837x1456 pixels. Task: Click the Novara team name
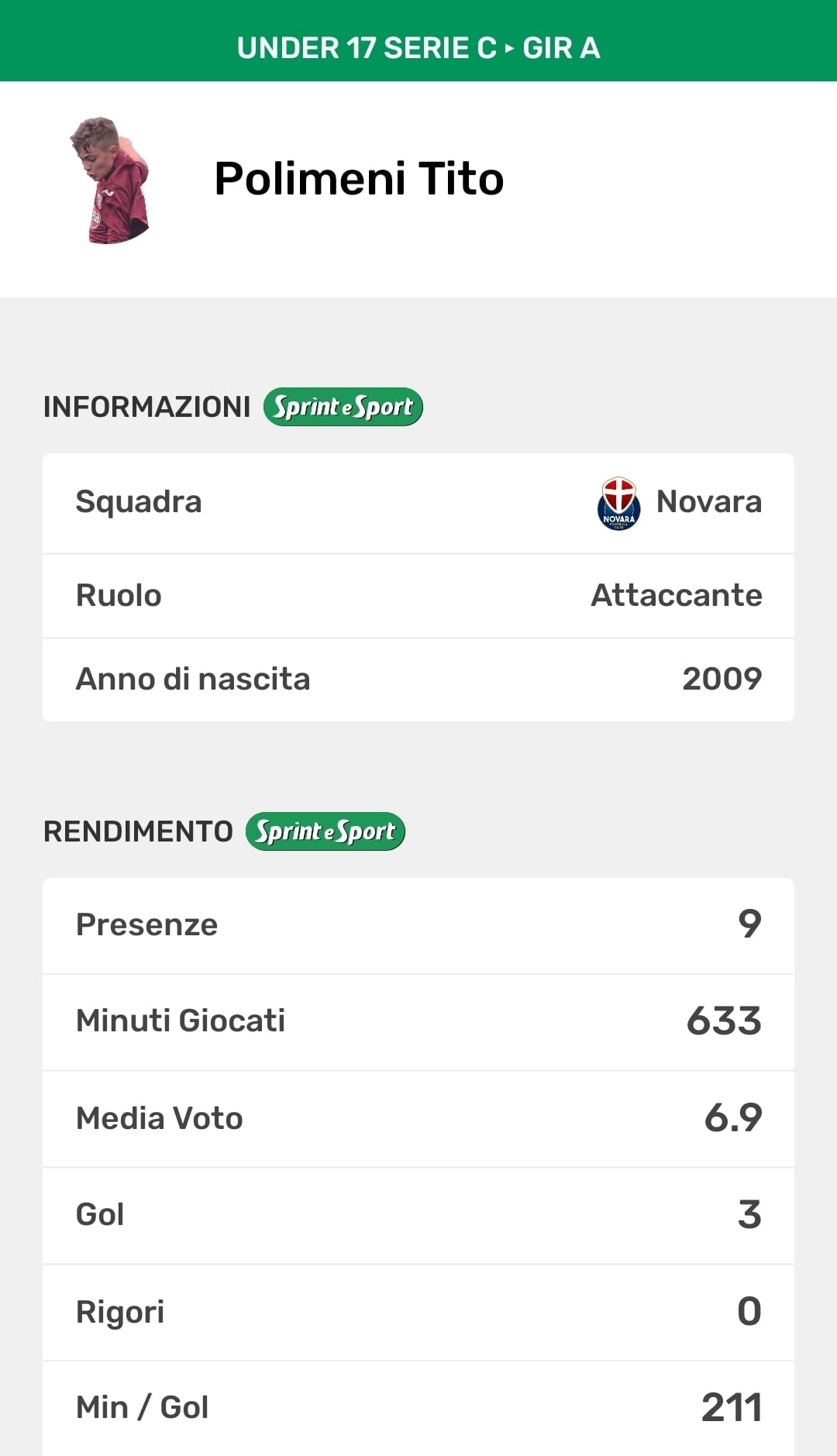(x=708, y=502)
